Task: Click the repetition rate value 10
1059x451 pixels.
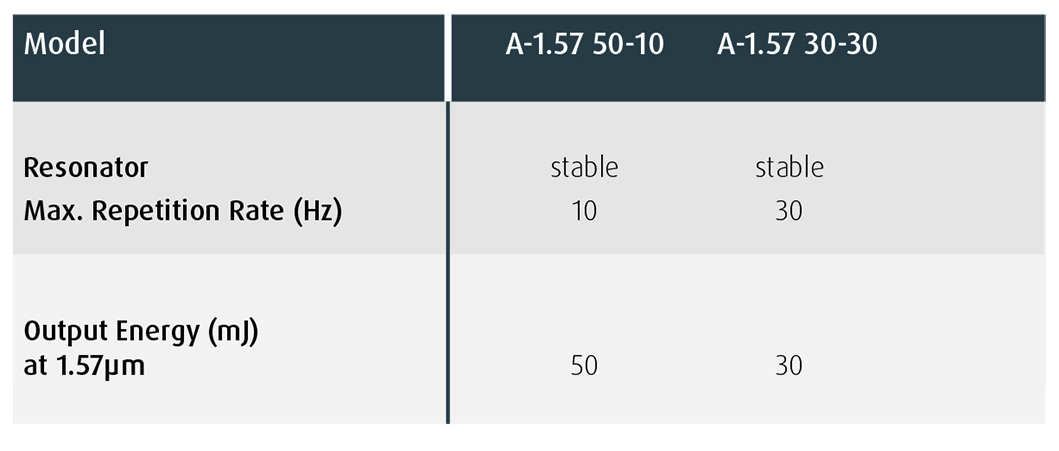Action: click(584, 212)
